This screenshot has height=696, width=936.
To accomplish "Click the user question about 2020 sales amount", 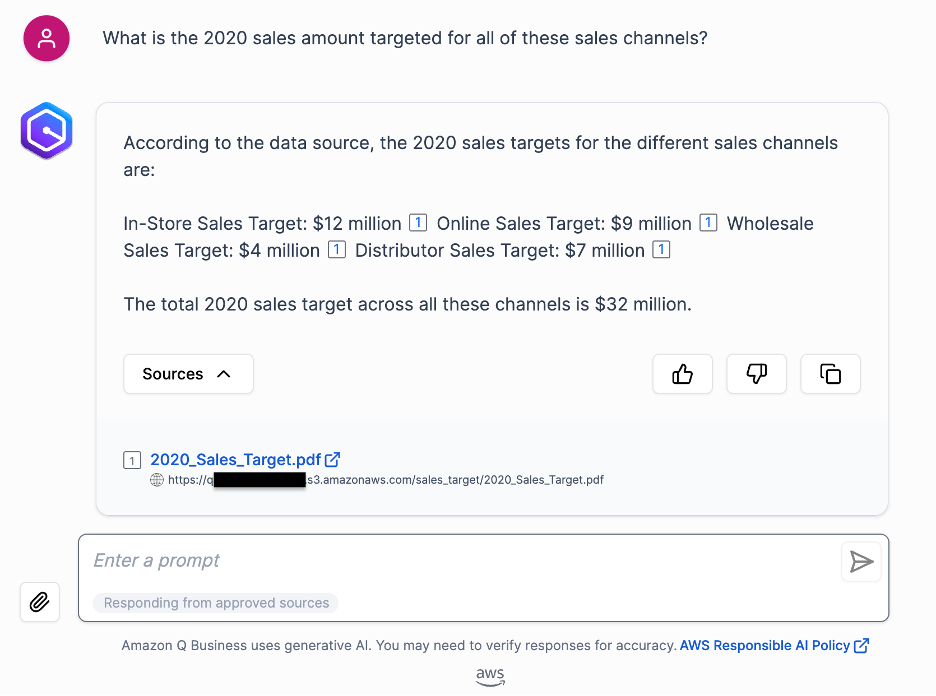I will click(x=405, y=38).
